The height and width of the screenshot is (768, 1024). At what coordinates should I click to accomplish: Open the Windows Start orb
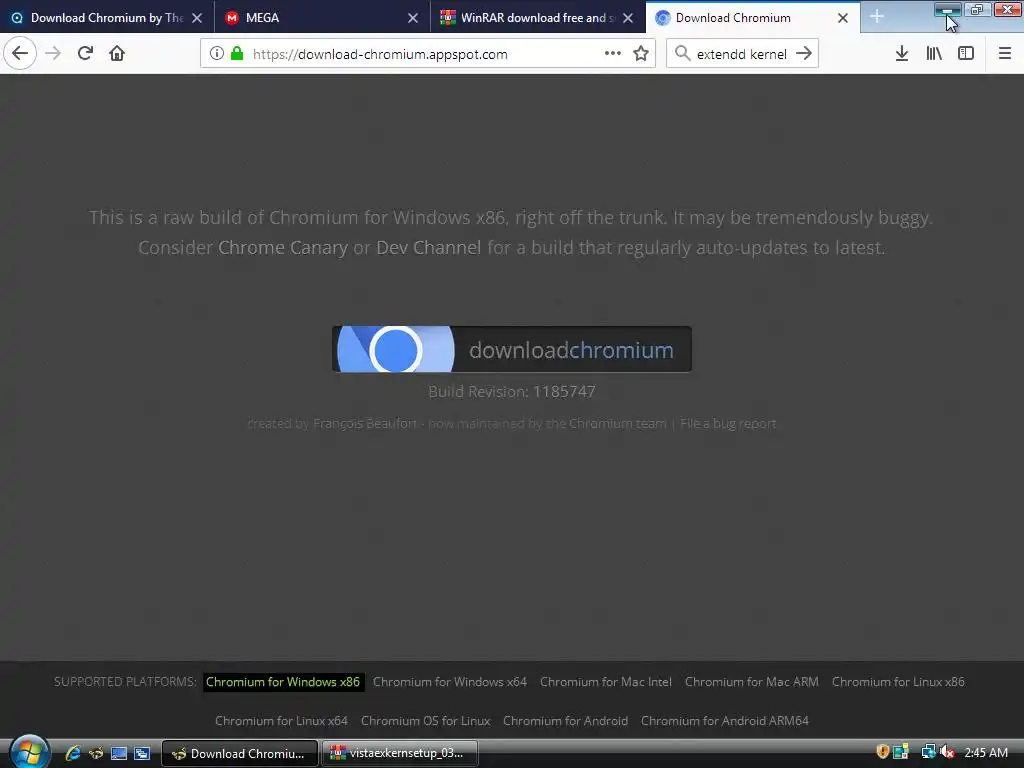pos(29,752)
